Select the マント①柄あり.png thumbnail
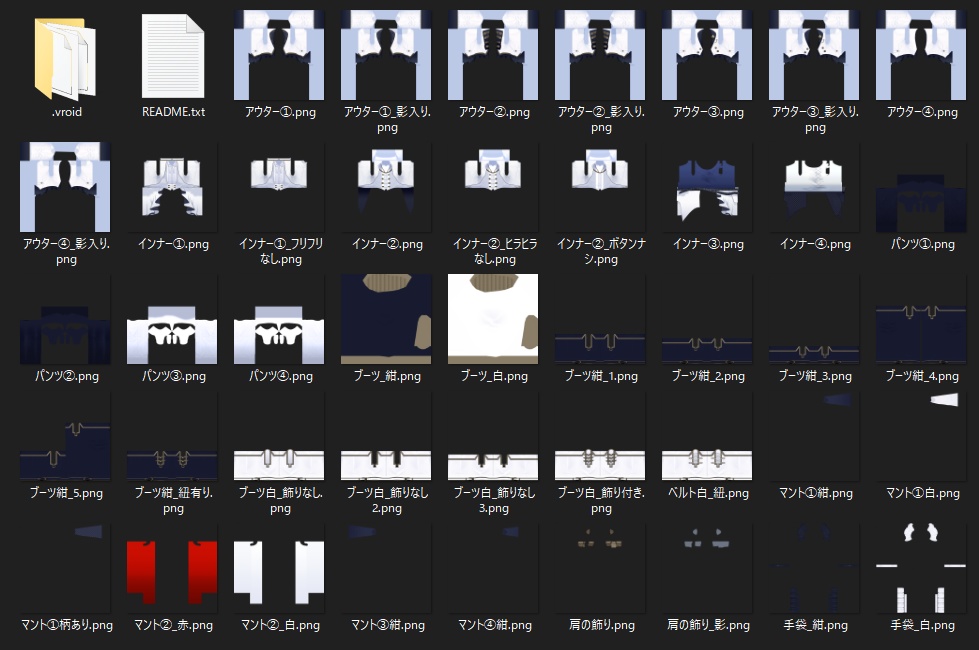 point(65,568)
